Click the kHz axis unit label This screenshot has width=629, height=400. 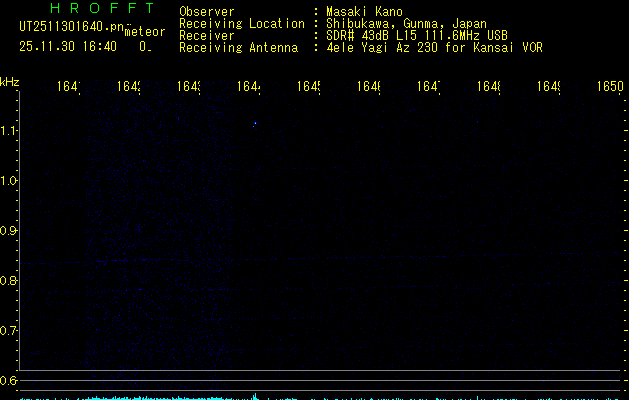10,82
